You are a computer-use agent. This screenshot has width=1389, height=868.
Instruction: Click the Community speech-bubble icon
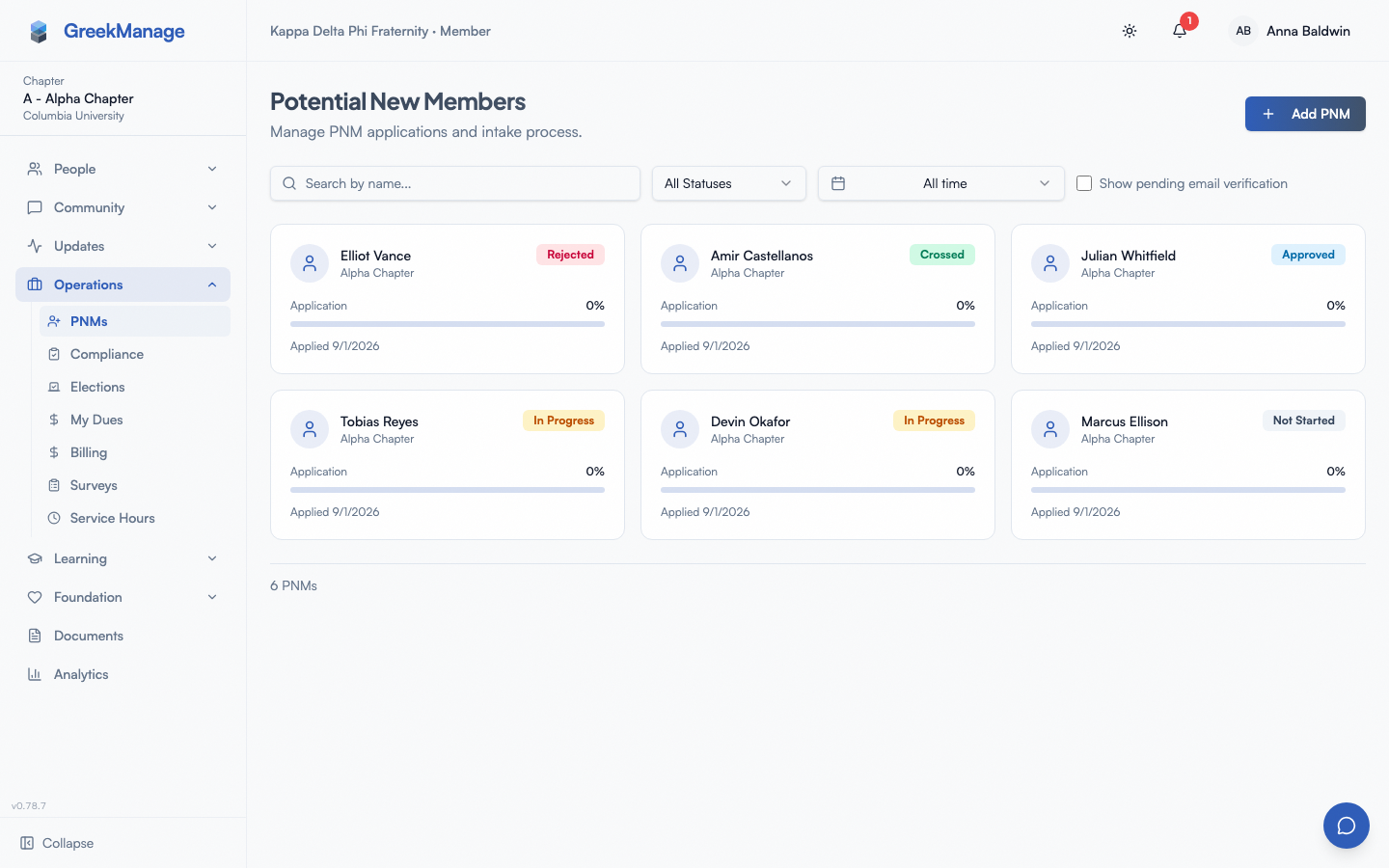click(35, 207)
